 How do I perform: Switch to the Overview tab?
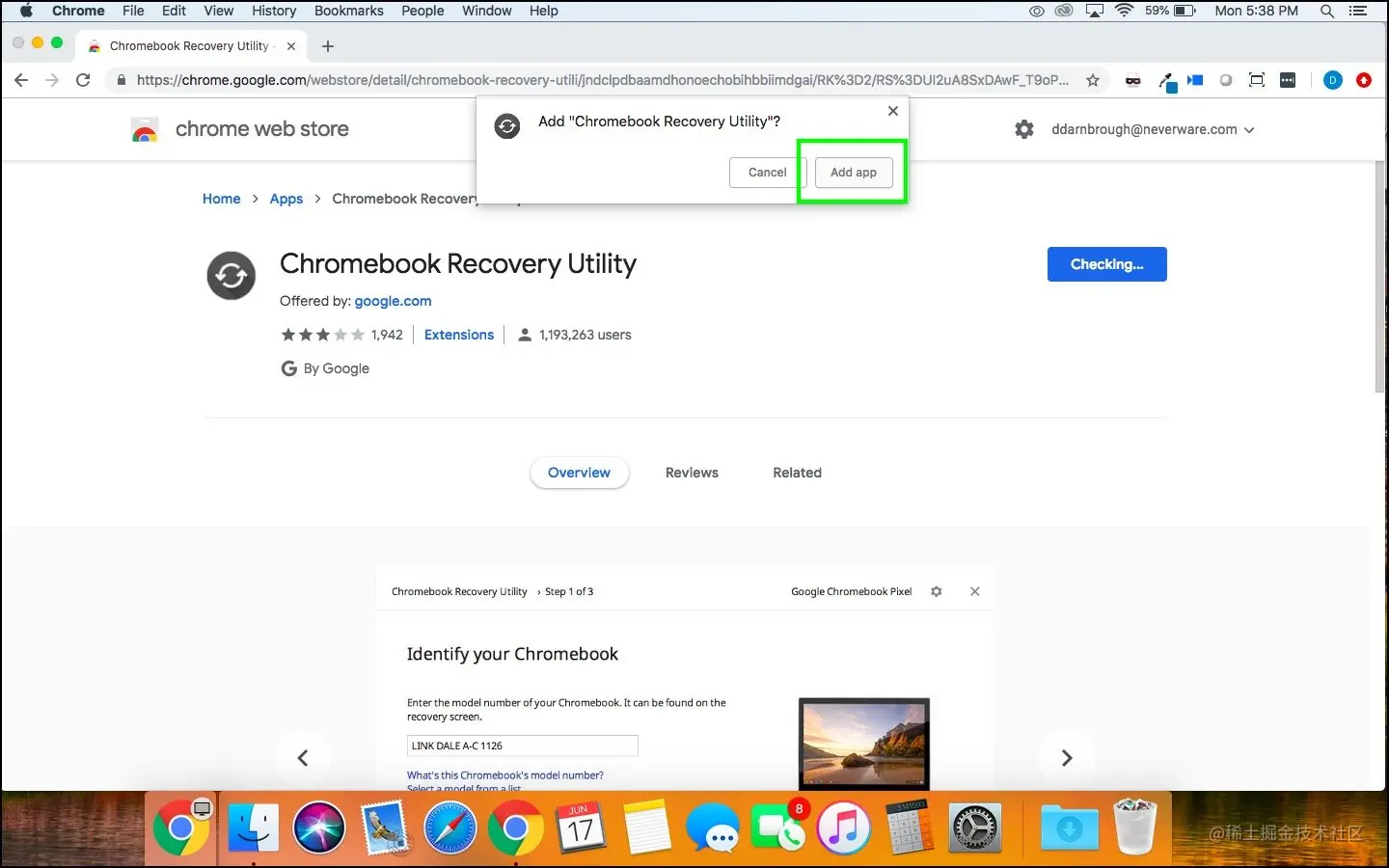point(579,473)
